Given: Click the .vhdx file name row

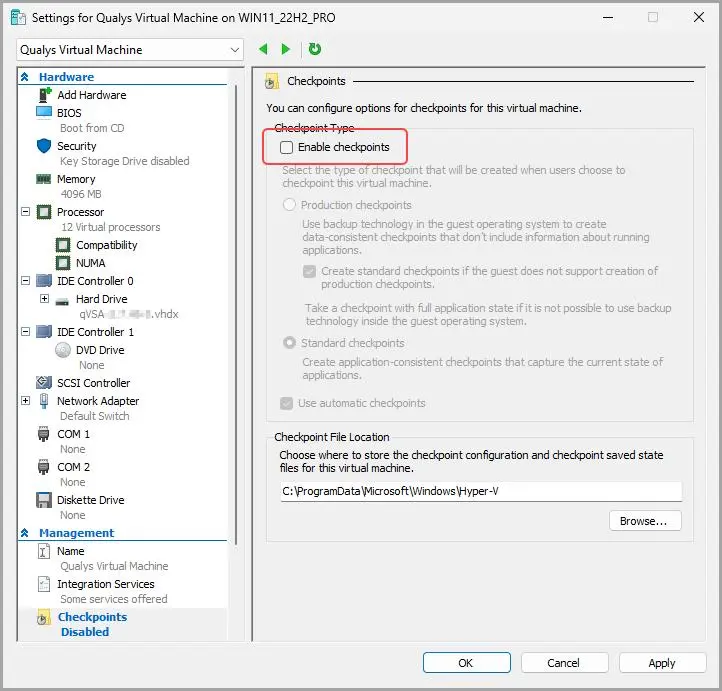Looking at the screenshot, I should (x=129, y=314).
